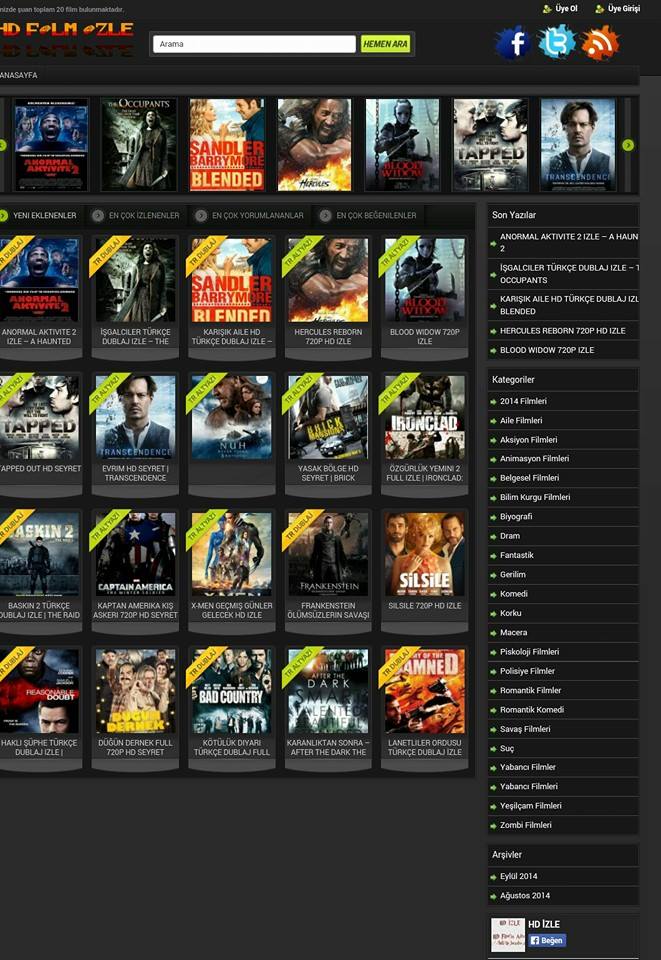Switch to the EN ÇOK İZLENENLER tab

point(136,216)
